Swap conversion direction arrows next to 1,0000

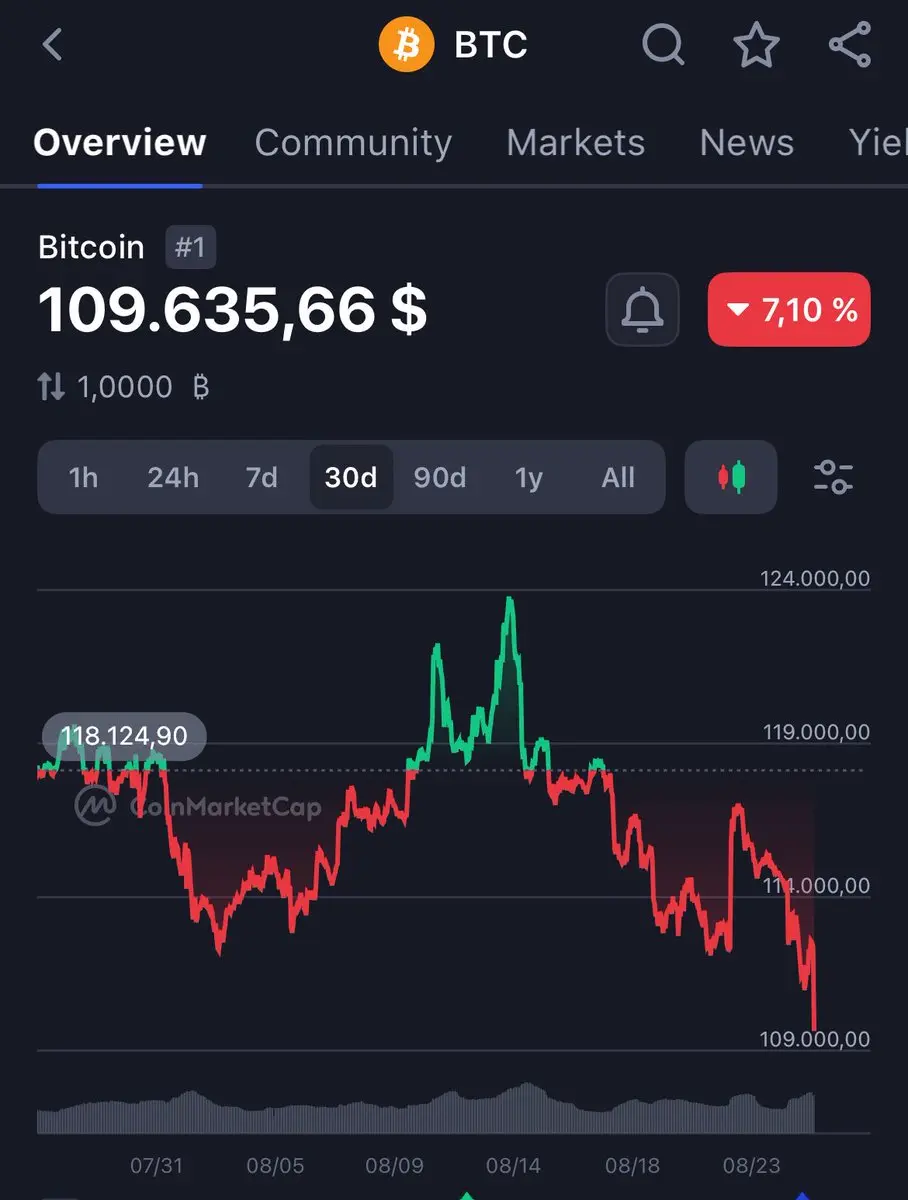click(51, 387)
